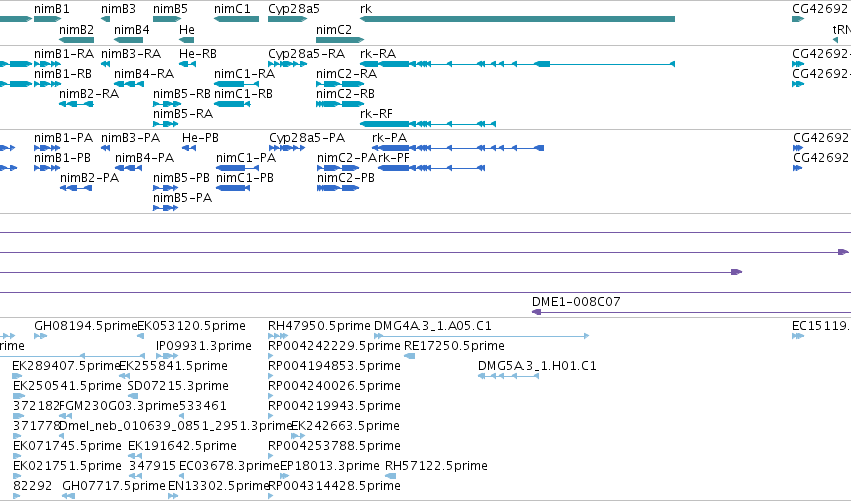Click the nimC1-PB protein label

[x=245, y=177]
